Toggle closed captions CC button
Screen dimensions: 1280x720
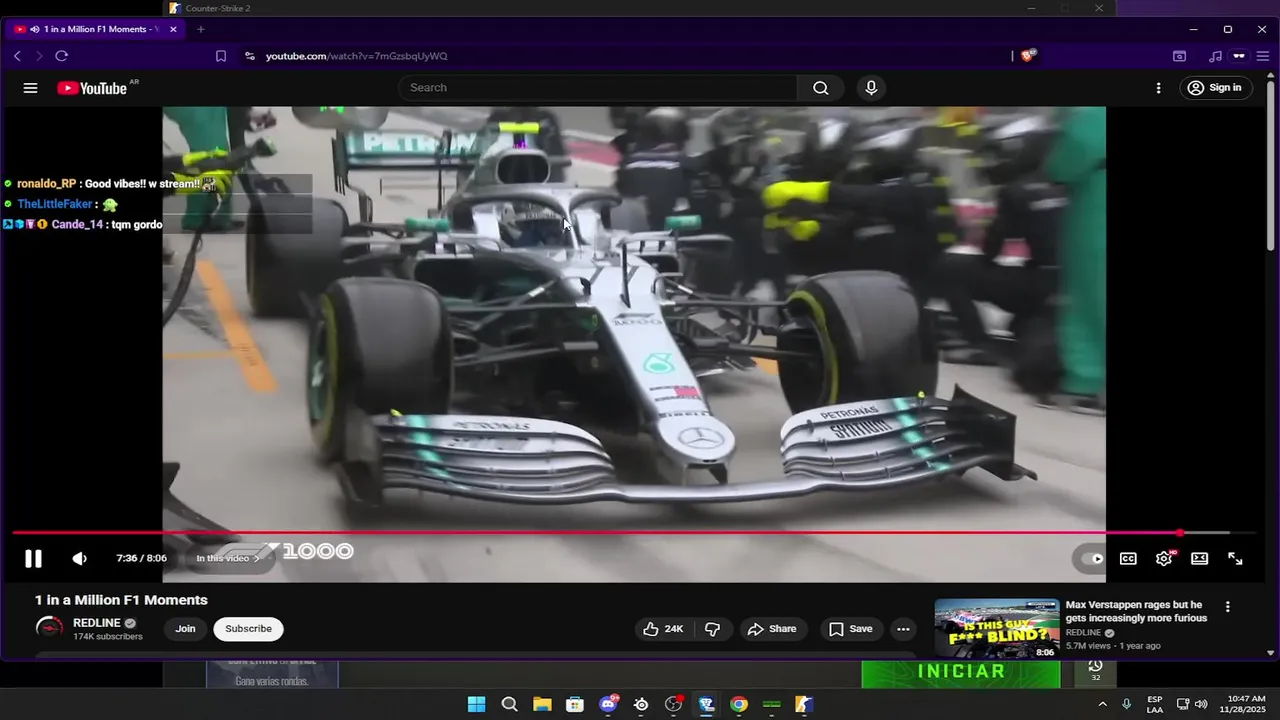point(1128,559)
